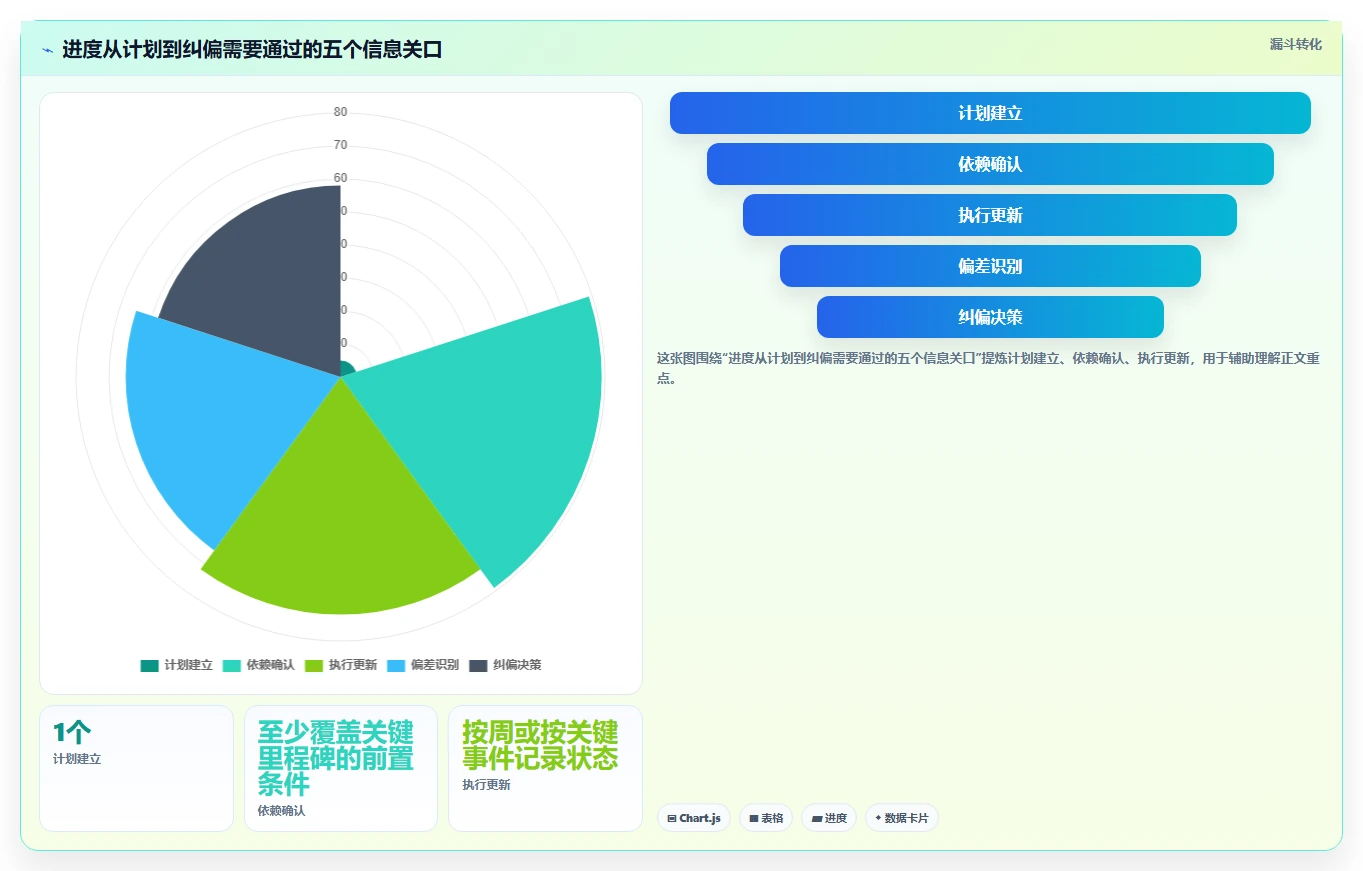The height and width of the screenshot is (871, 1363).
Task: Click the 80 axis label on chart
Action: pos(341,112)
